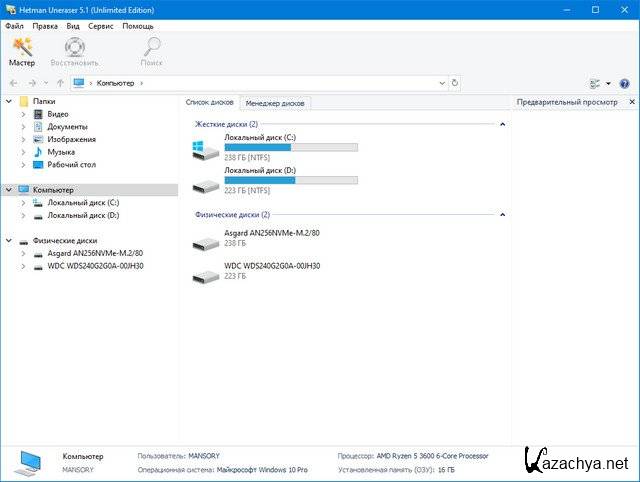Launch the Мастер recovery wizard

[21, 52]
